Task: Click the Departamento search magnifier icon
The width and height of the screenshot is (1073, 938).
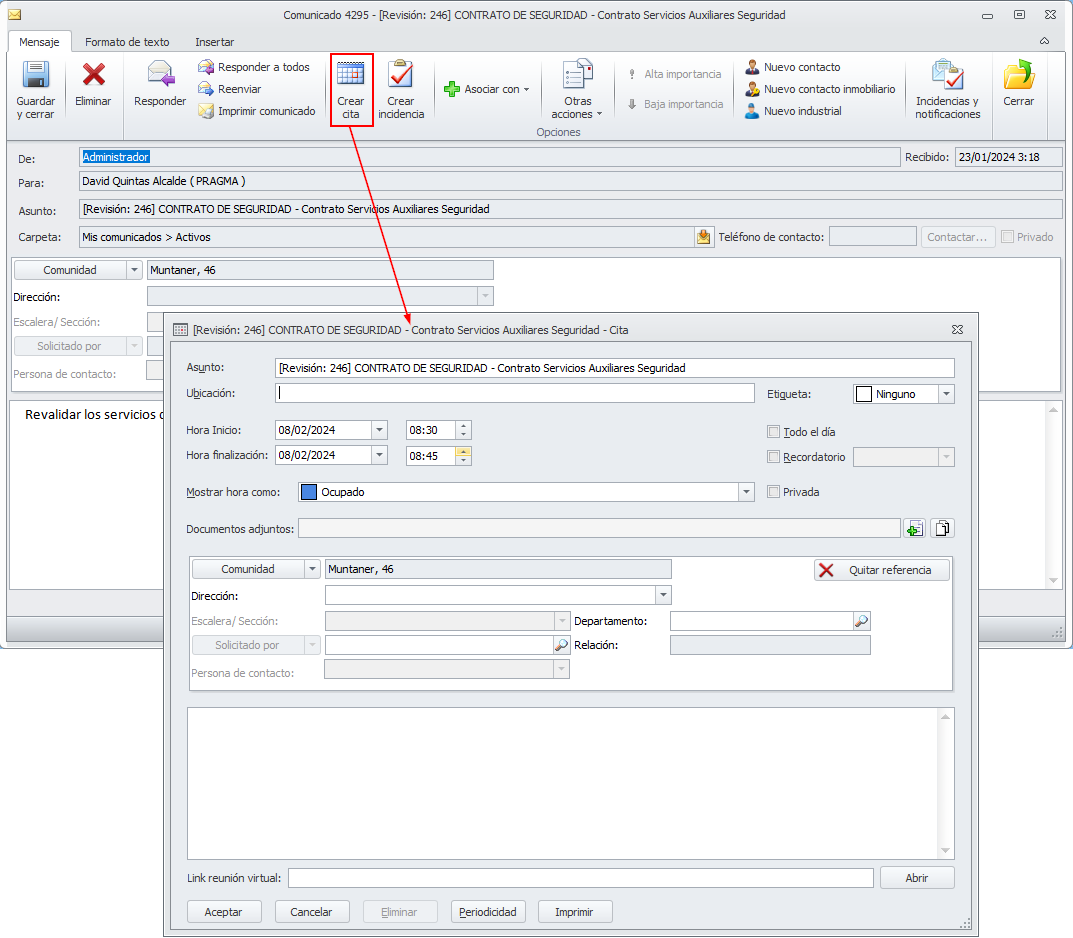Action: pyautogui.click(x=861, y=621)
